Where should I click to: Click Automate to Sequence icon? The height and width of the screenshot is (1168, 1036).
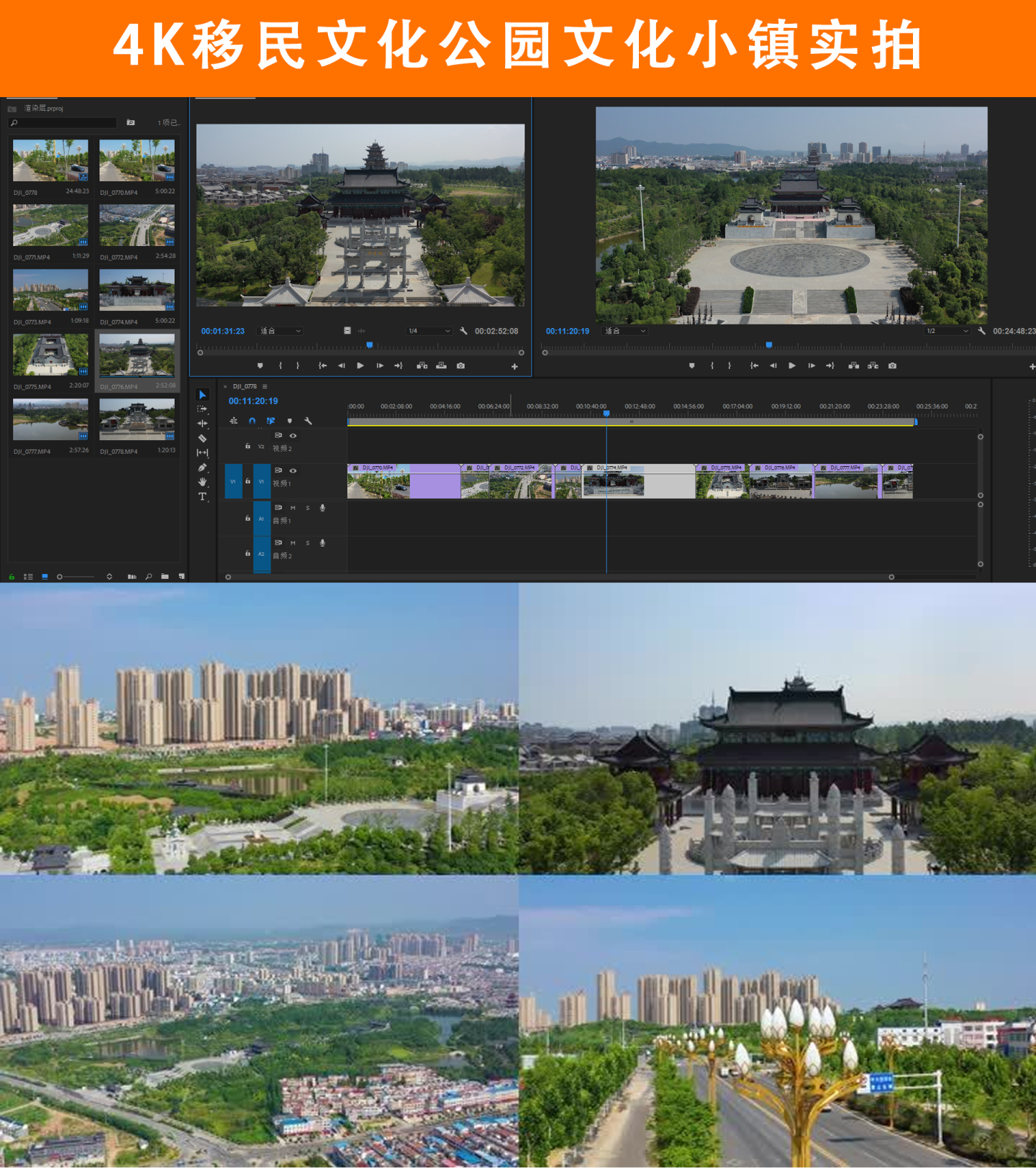(x=132, y=577)
